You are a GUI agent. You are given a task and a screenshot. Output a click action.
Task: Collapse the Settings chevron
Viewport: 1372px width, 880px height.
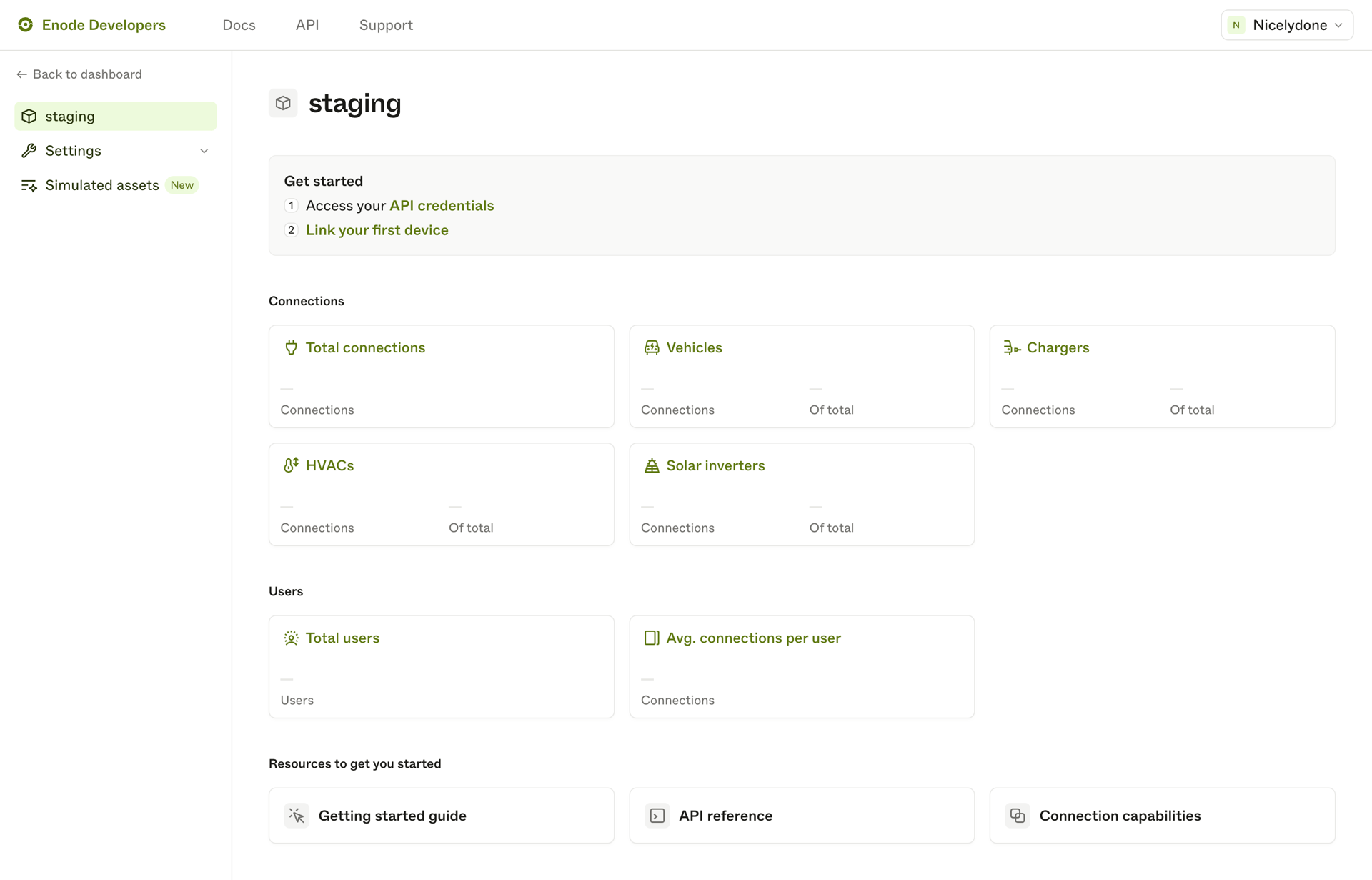tap(204, 151)
